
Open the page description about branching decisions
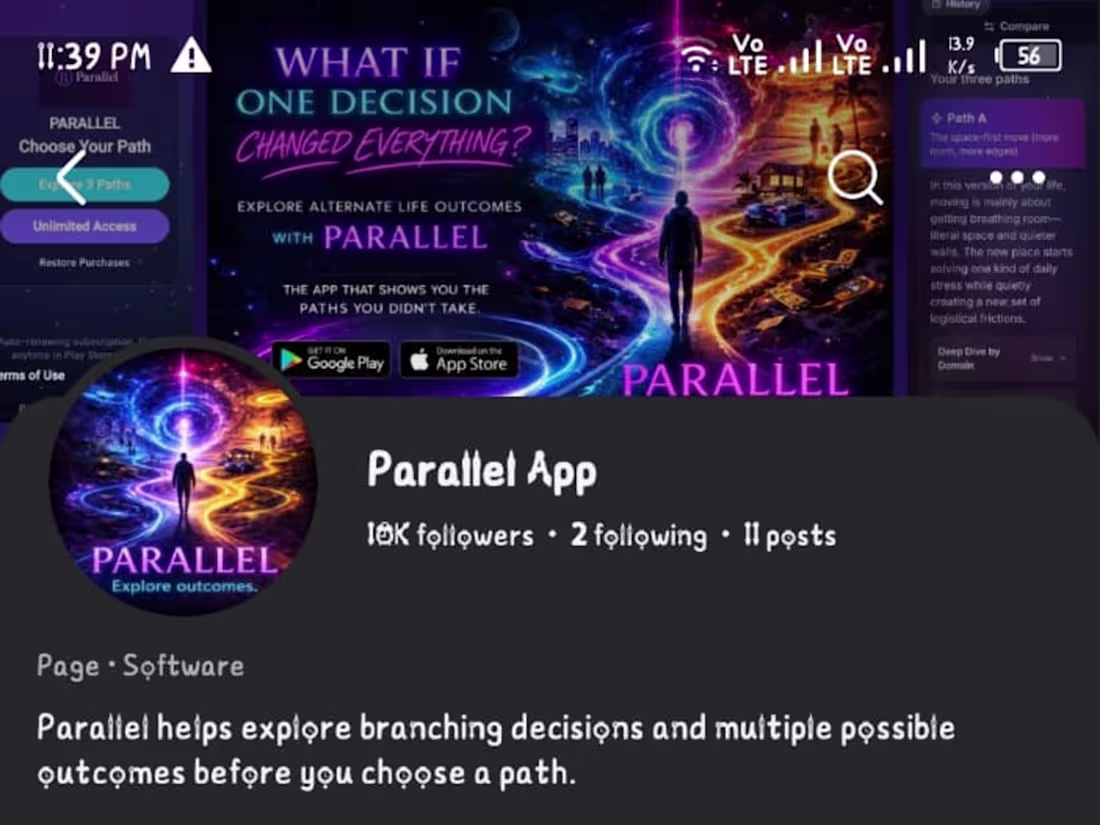click(x=496, y=751)
